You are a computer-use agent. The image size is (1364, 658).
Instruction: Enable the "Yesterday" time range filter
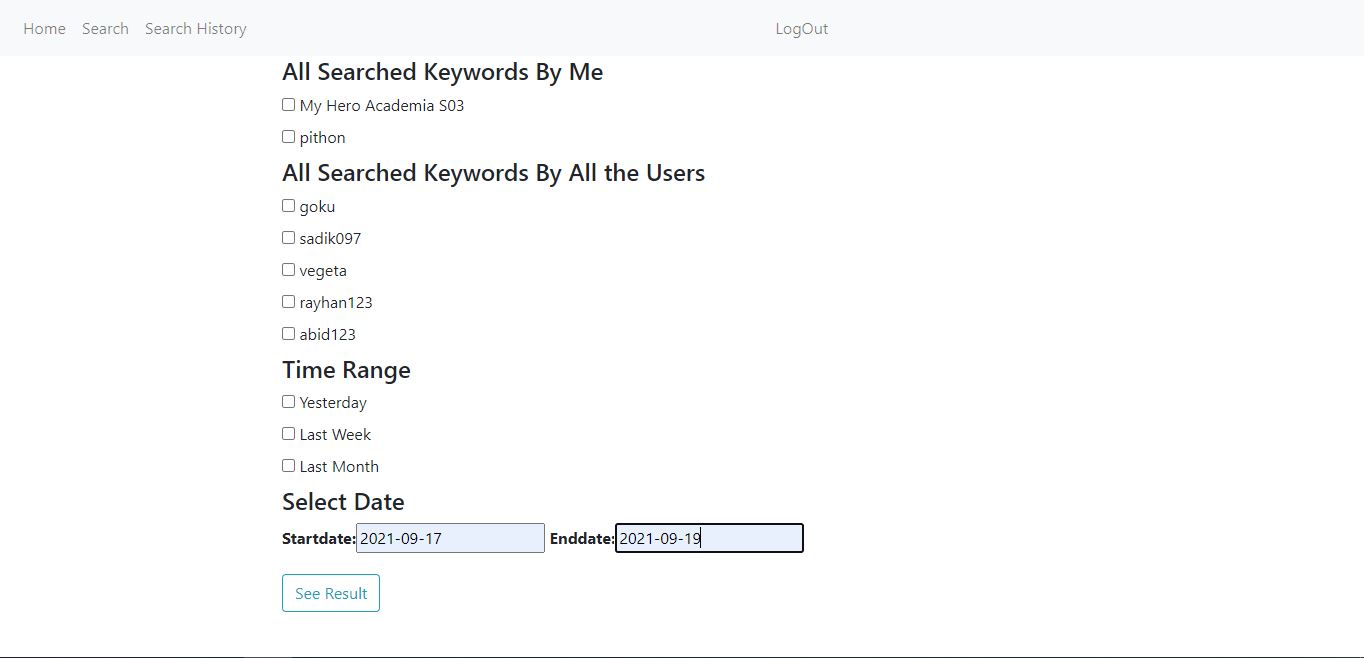tap(288, 401)
